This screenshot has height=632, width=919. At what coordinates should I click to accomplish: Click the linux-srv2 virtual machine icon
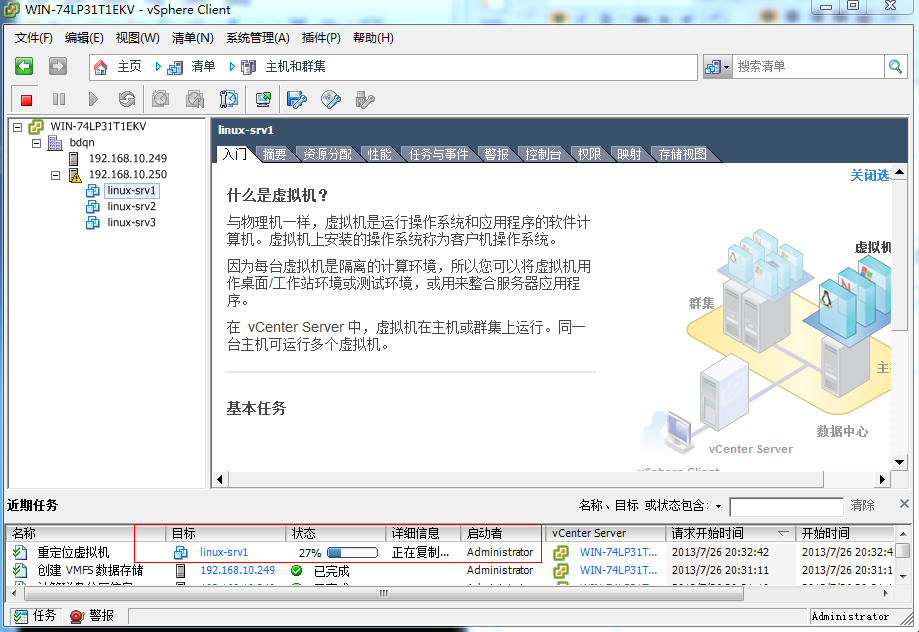[93, 206]
